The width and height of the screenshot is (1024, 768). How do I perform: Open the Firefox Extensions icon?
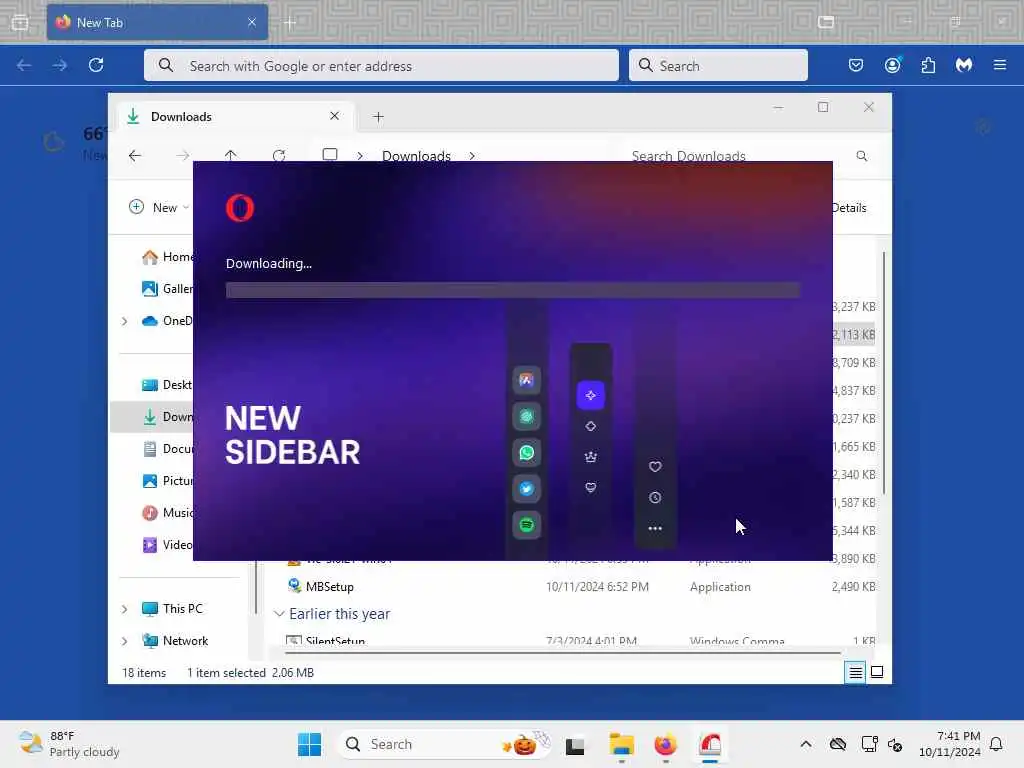click(928, 65)
